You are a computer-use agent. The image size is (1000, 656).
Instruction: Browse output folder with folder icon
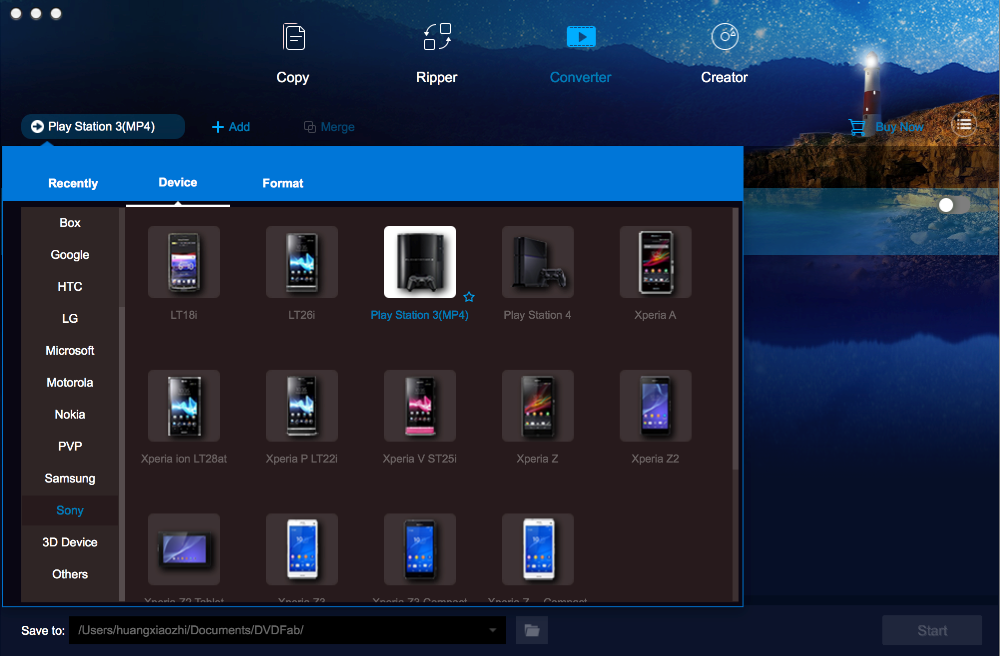tap(532, 630)
